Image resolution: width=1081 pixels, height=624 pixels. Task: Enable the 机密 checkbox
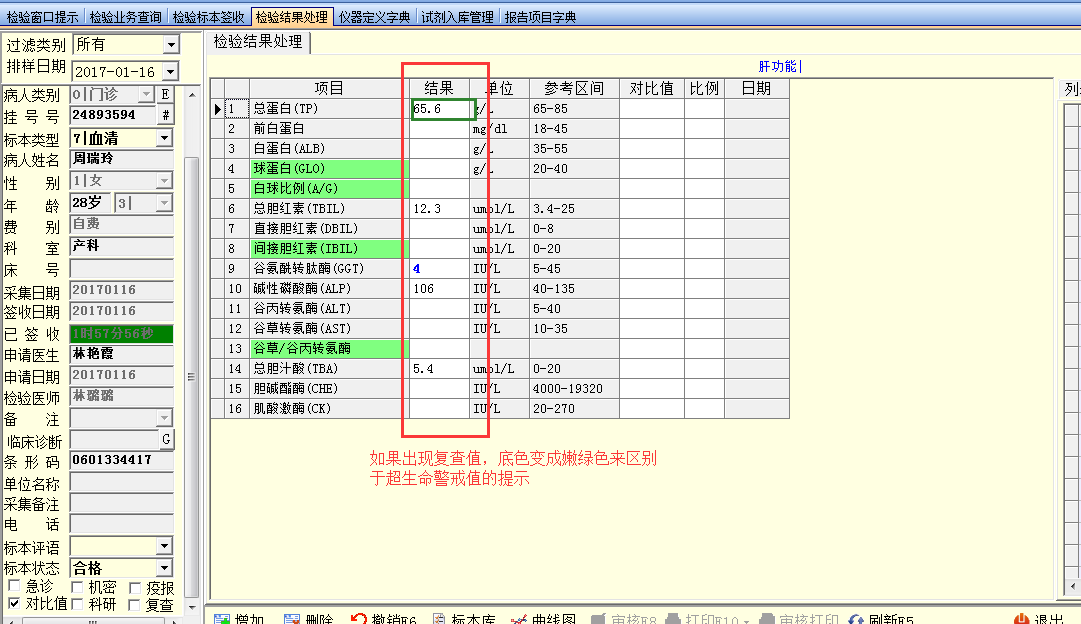coord(77,587)
